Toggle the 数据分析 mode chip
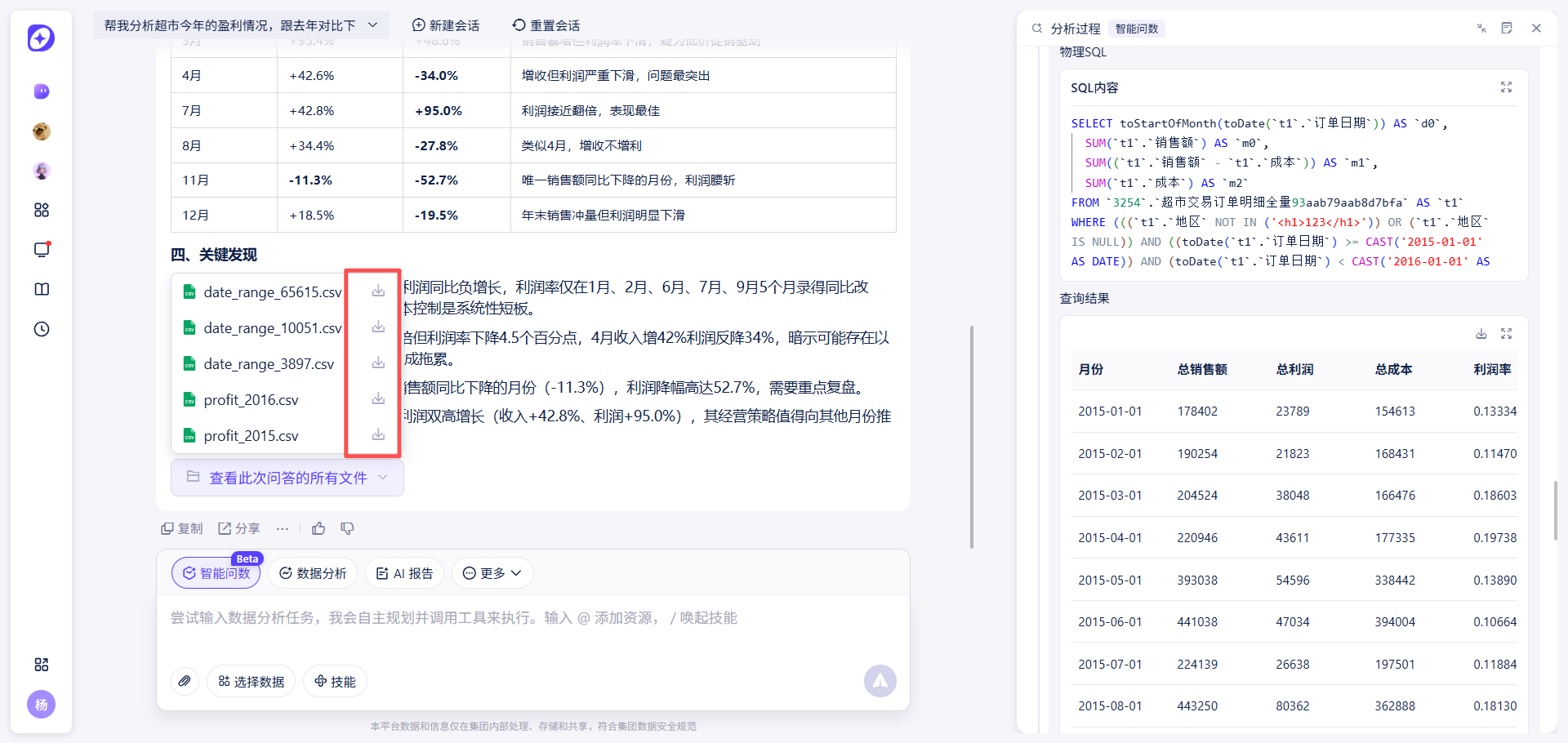This screenshot has width=1568, height=743. (x=313, y=573)
